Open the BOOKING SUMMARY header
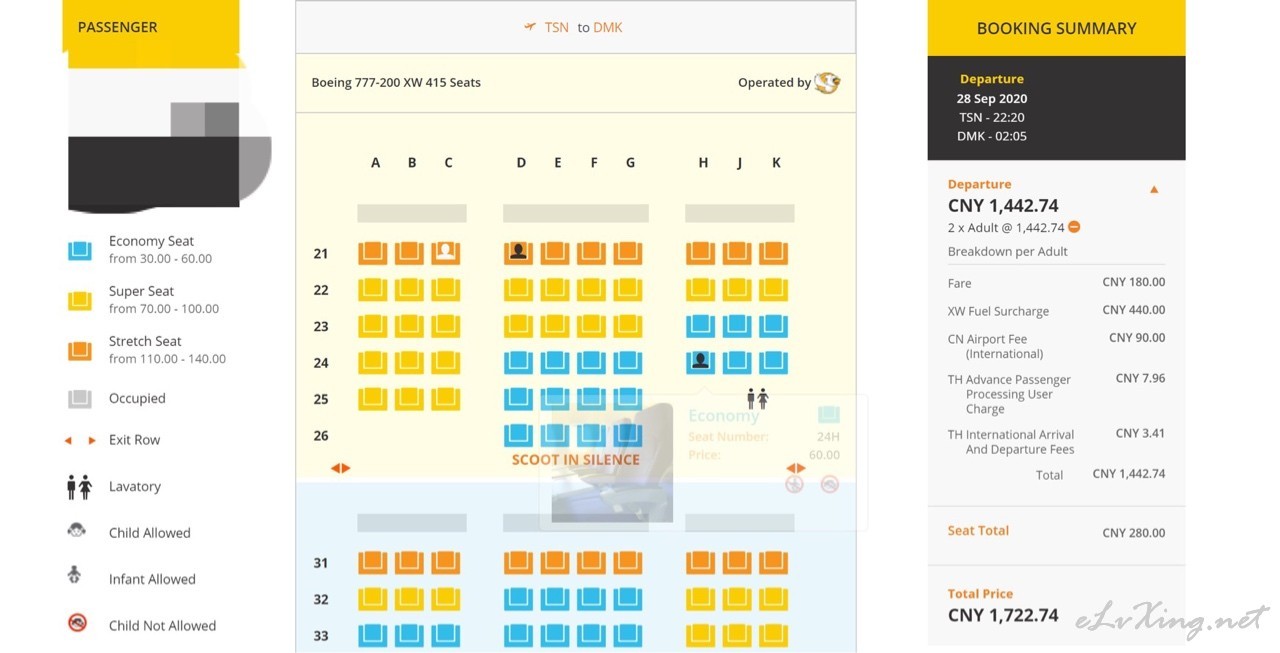This screenshot has width=1280, height=653. point(1056,28)
